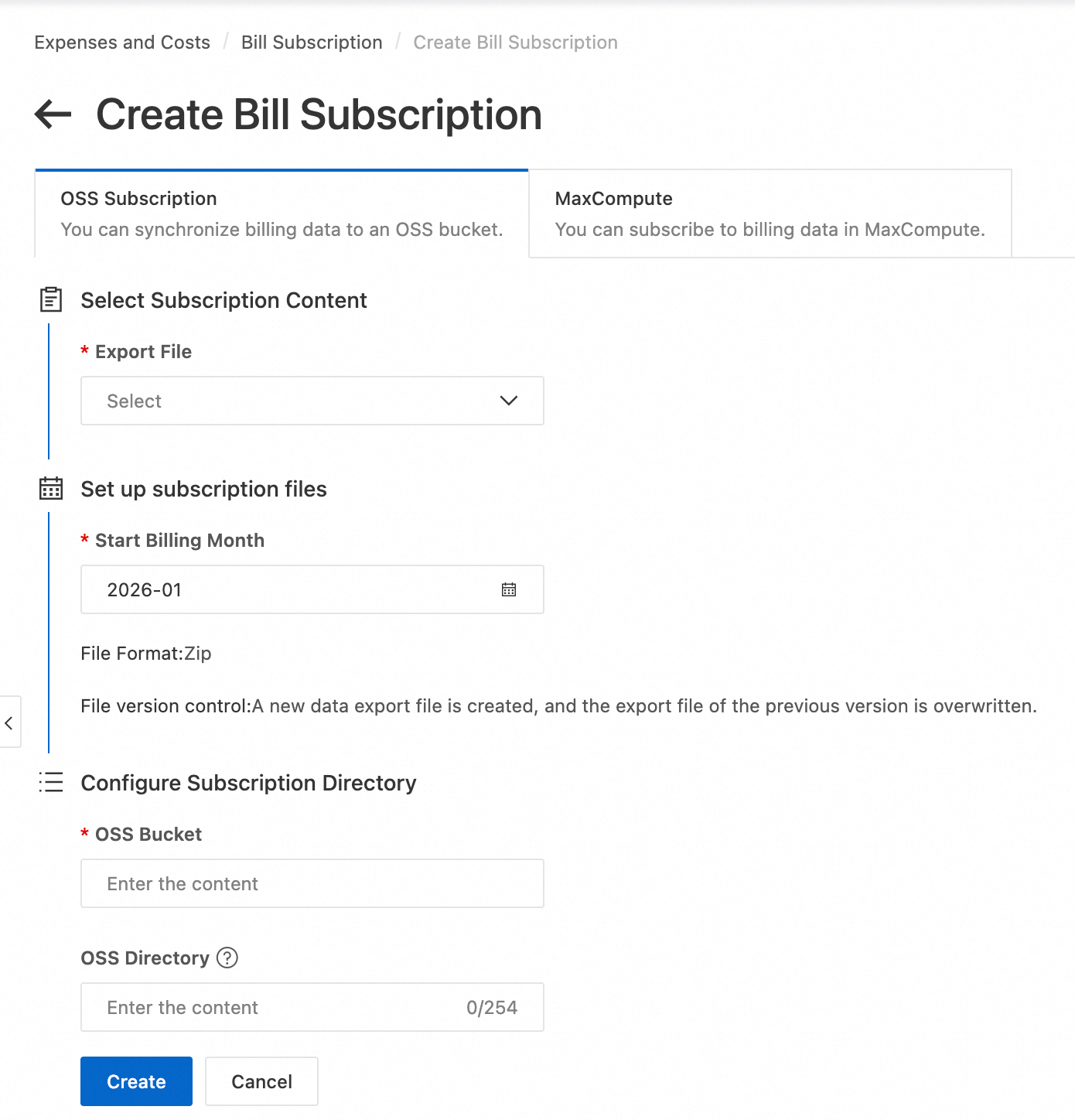
Task: Click the Cancel button
Action: (x=261, y=1081)
